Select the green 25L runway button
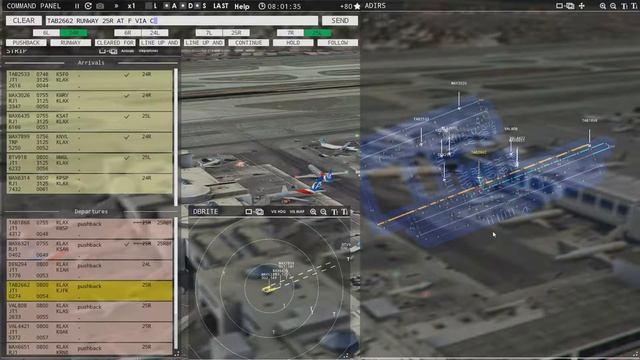The image size is (640, 360). pyautogui.click(x=318, y=33)
